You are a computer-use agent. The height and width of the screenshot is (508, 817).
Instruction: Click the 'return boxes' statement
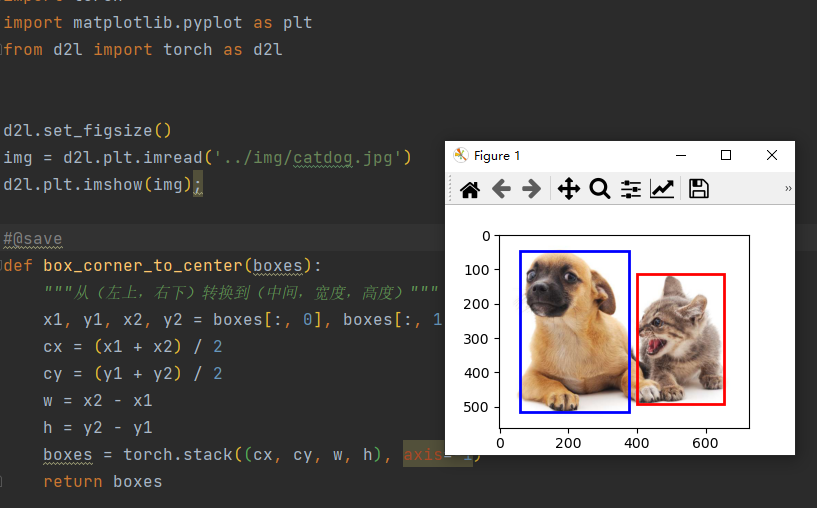[103, 482]
